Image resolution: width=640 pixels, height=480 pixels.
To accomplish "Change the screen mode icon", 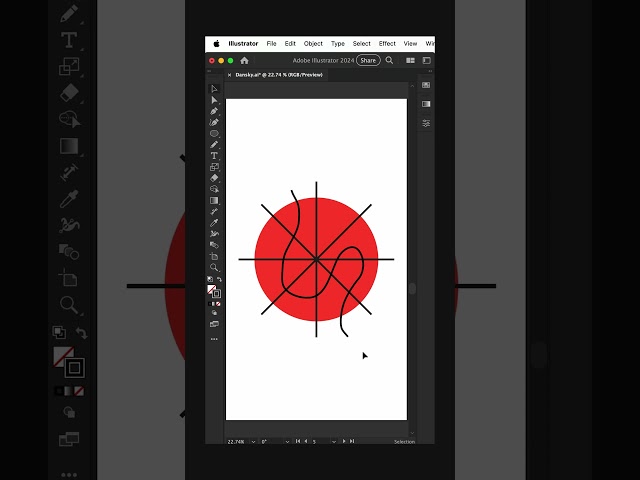I will pyautogui.click(x=214, y=324).
